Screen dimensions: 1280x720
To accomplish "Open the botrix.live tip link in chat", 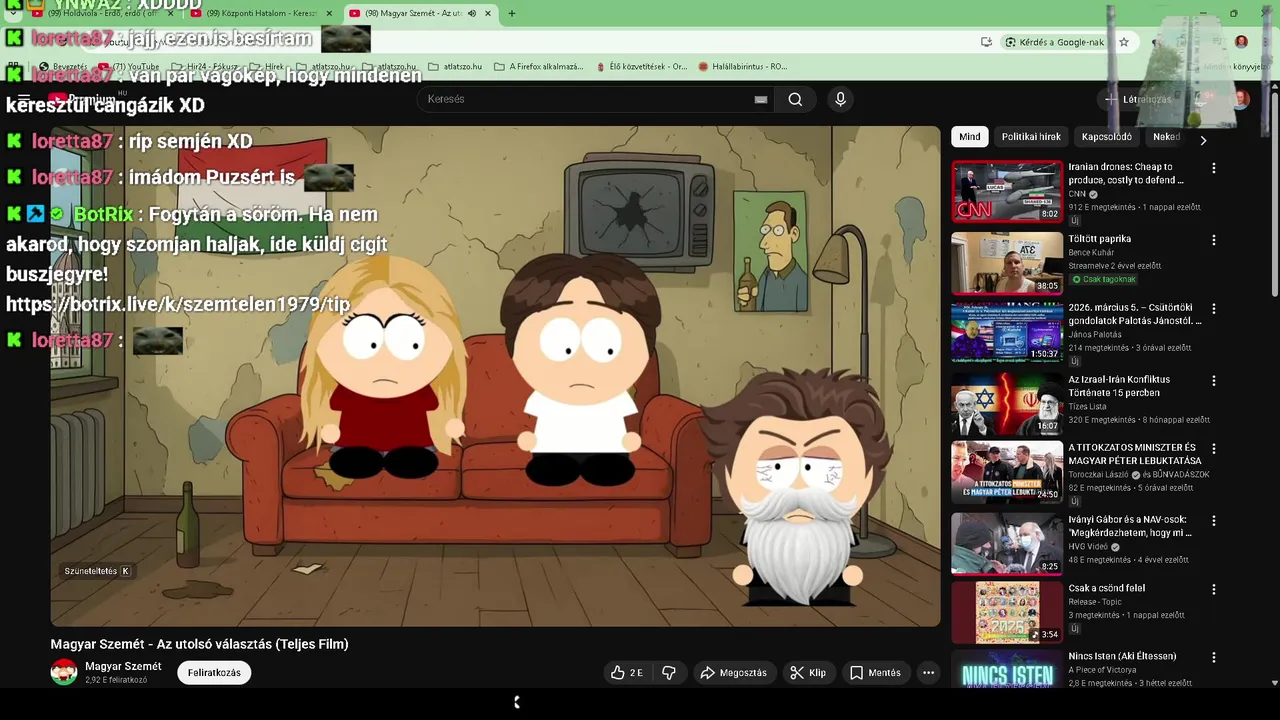I will pyautogui.click(x=178, y=304).
